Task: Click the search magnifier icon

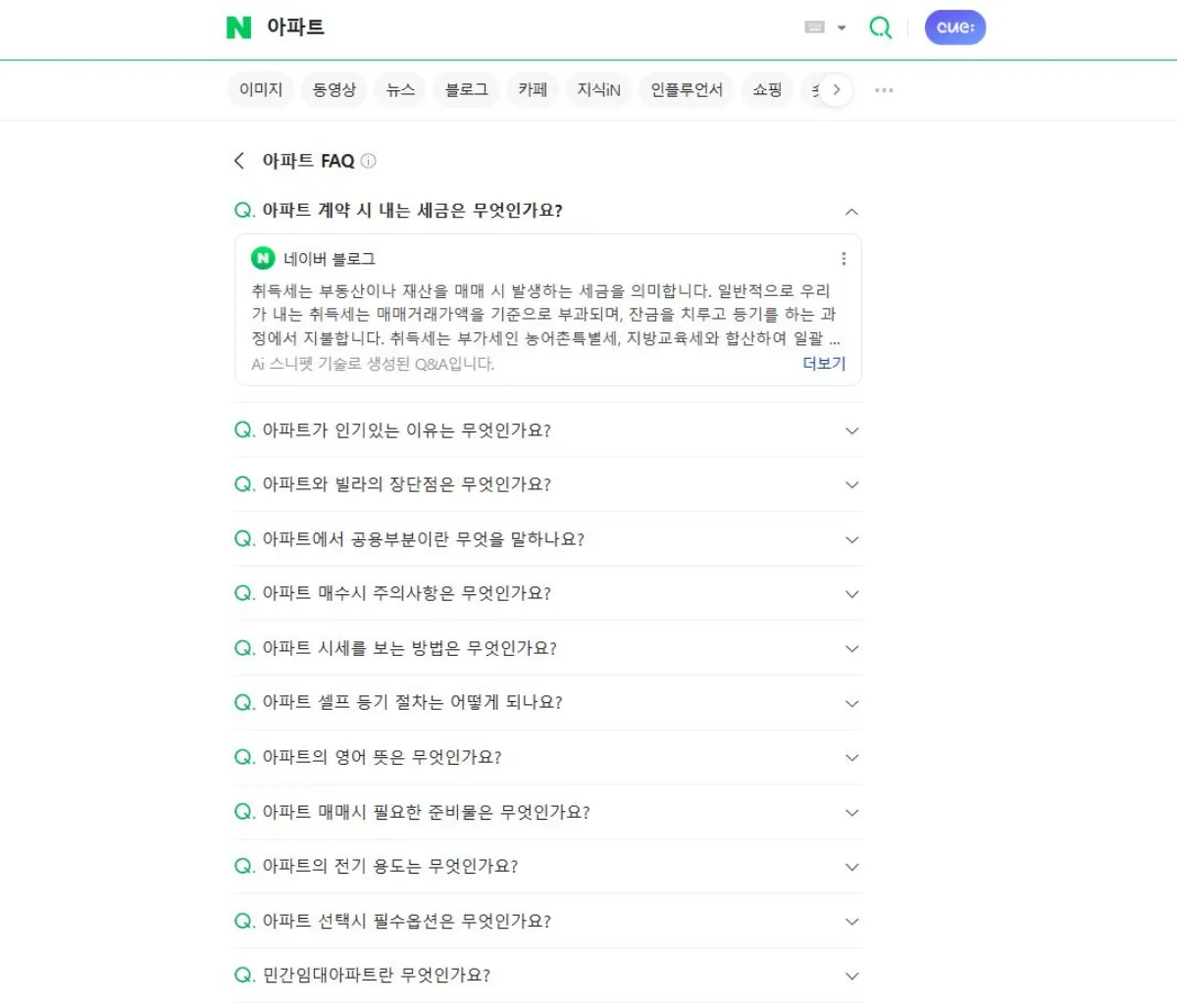Action: 880,27
